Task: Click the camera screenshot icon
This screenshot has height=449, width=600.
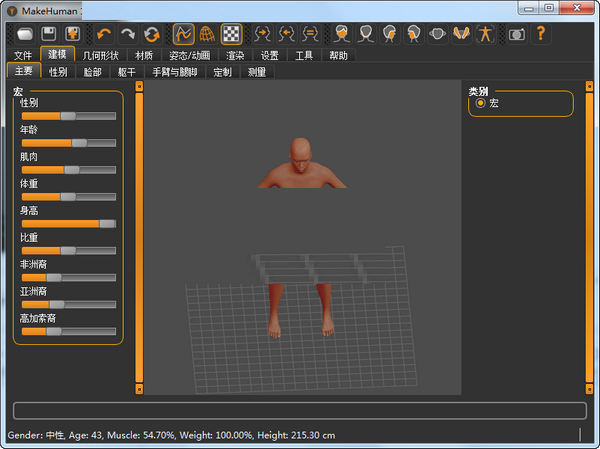Action: [x=516, y=34]
